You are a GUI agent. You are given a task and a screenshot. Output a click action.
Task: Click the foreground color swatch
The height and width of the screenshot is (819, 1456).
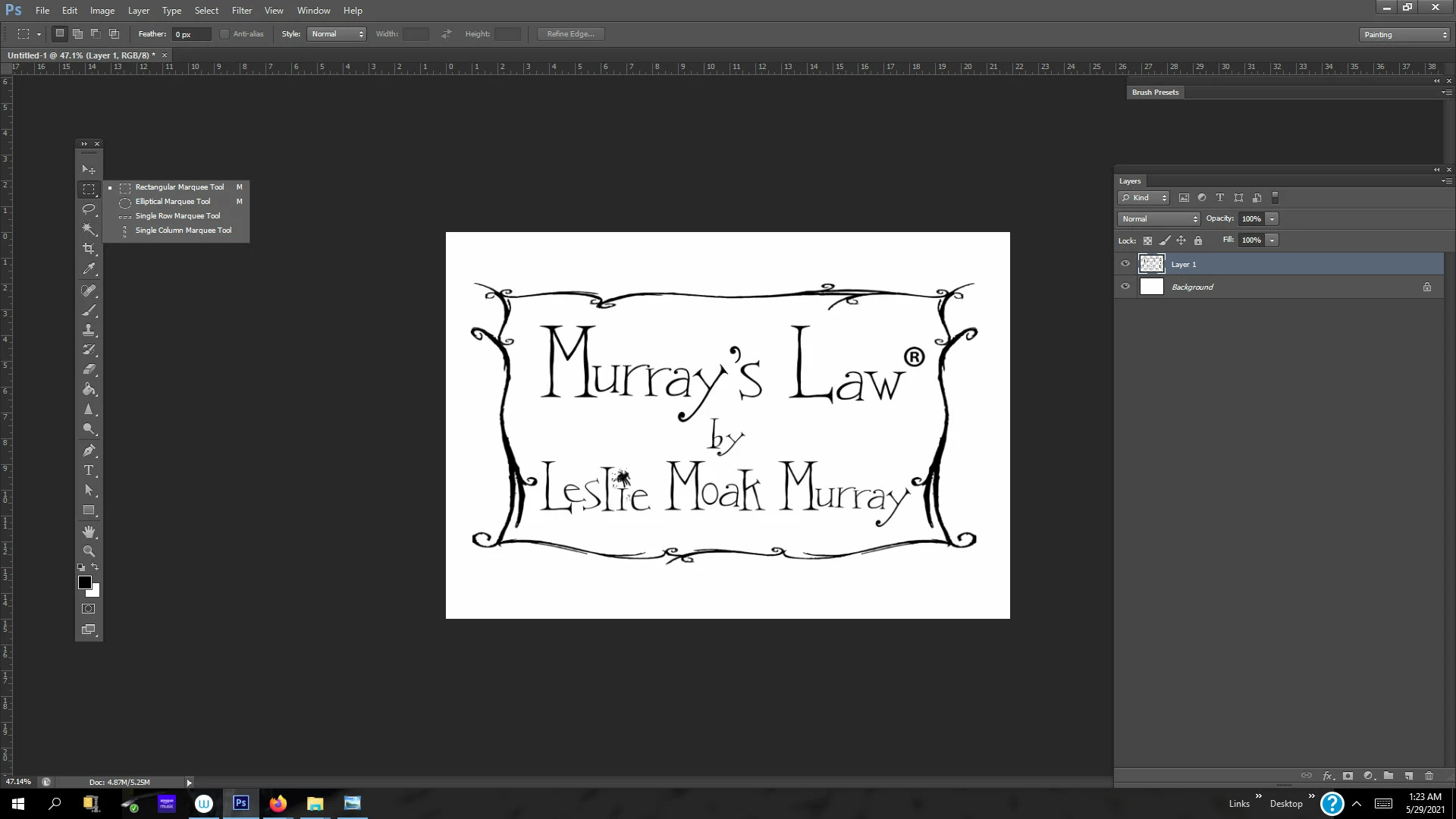tap(84, 582)
